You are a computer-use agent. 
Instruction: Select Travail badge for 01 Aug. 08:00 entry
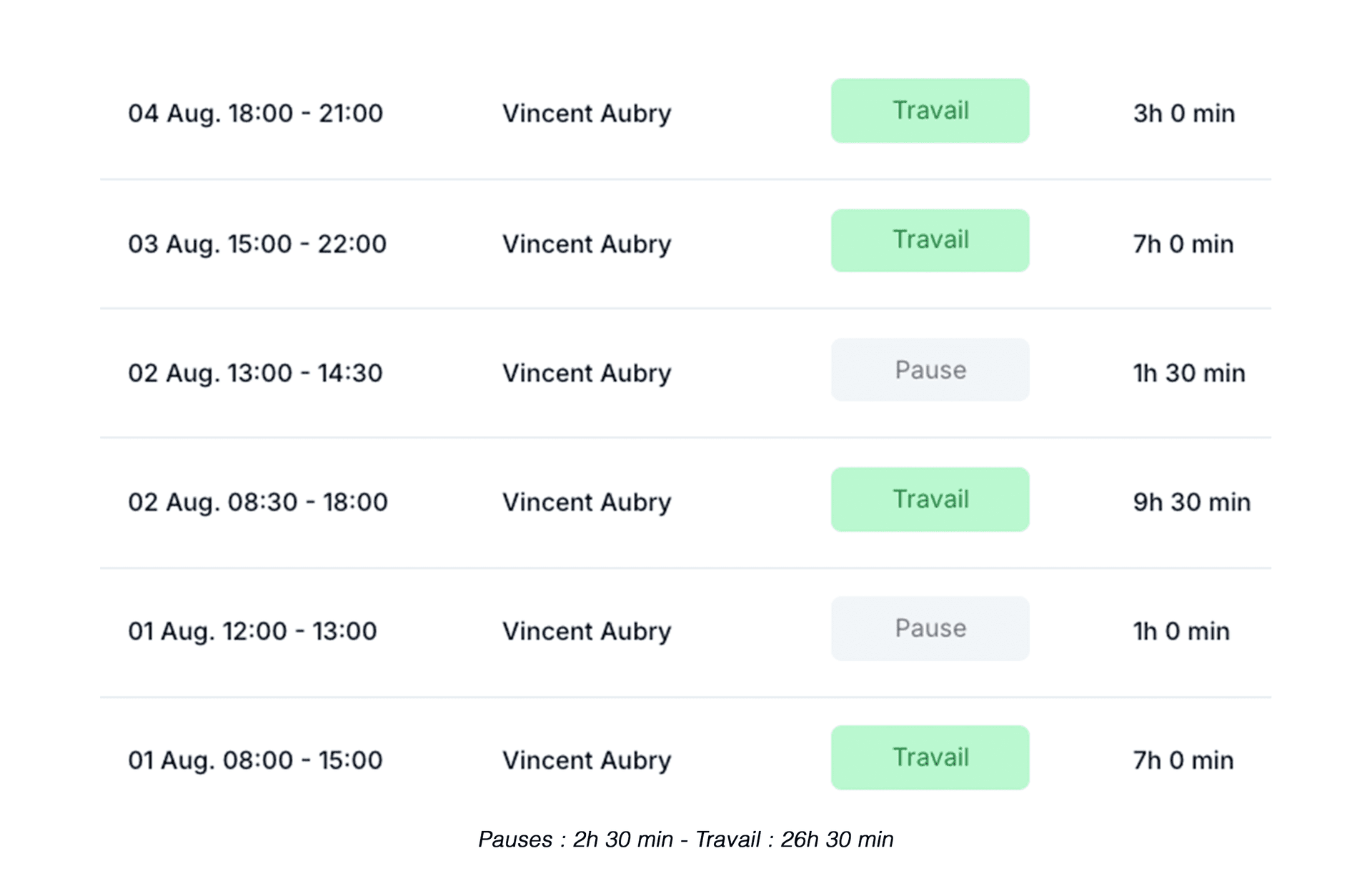click(930, 757)
